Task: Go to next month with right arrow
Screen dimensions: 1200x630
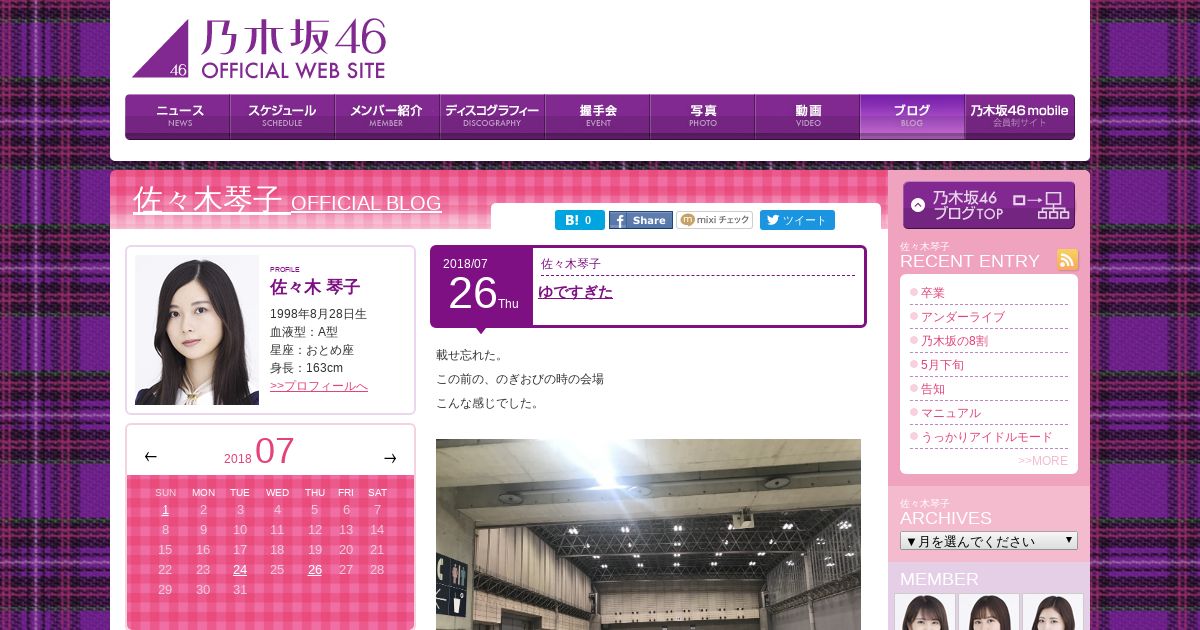Action: 390,458
